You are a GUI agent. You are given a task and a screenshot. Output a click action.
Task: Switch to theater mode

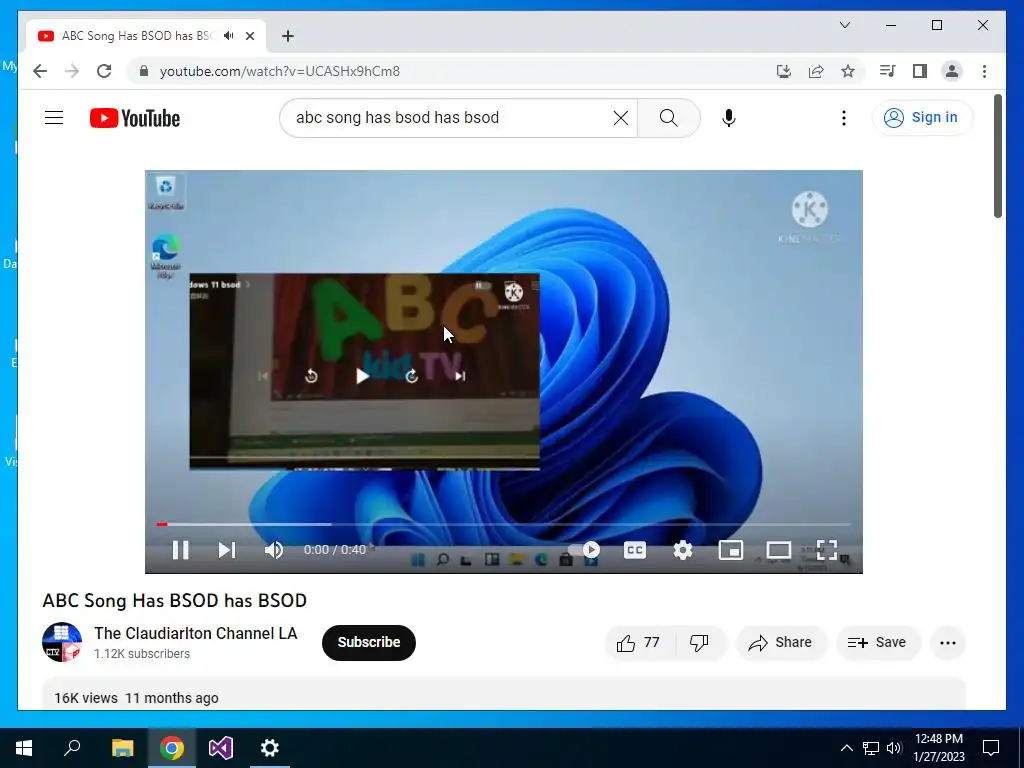pos(778,550)
